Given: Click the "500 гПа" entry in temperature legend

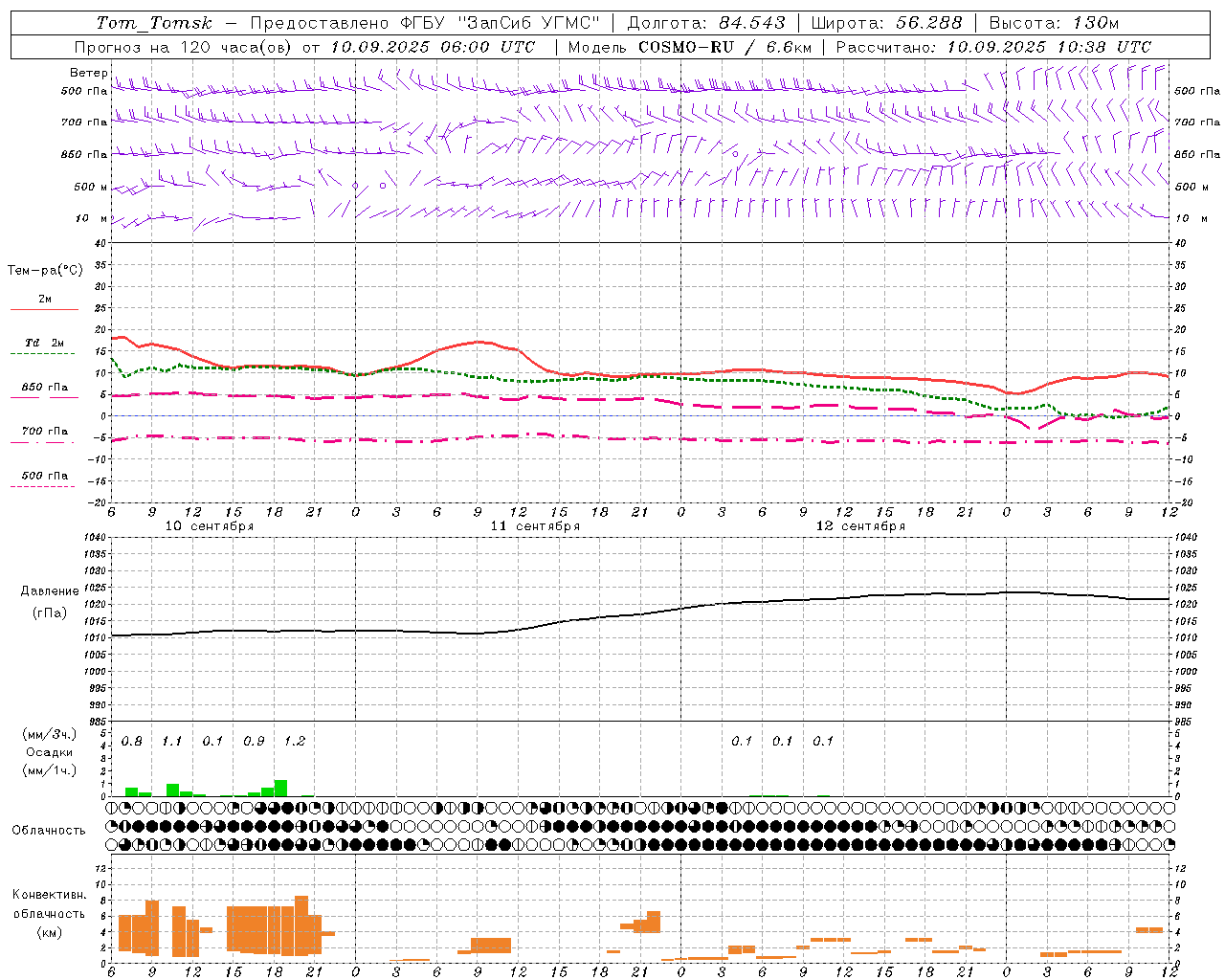Looking at the screenshot, I should [x=44, y=476].
